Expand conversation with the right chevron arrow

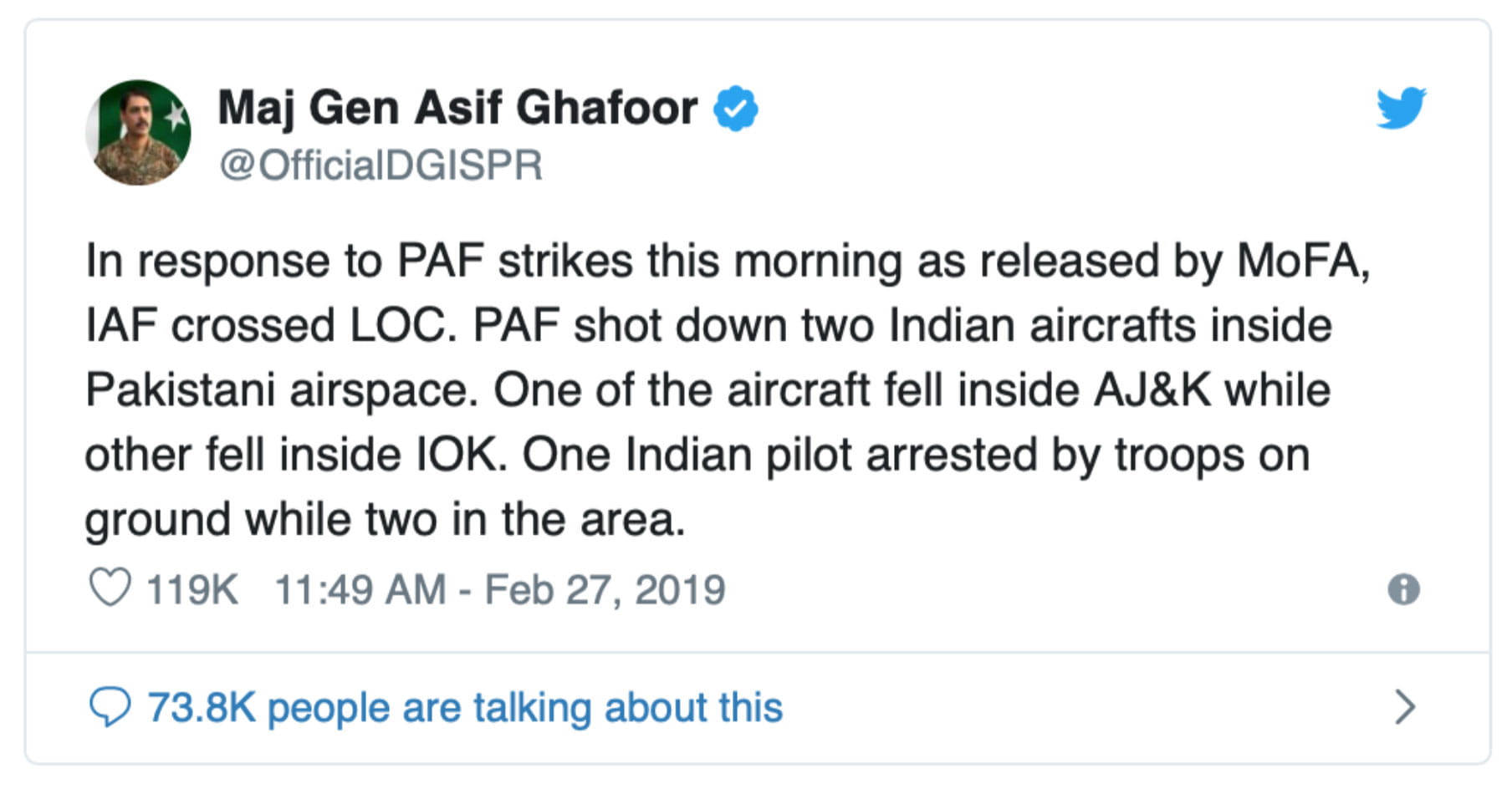[1405, 707]
